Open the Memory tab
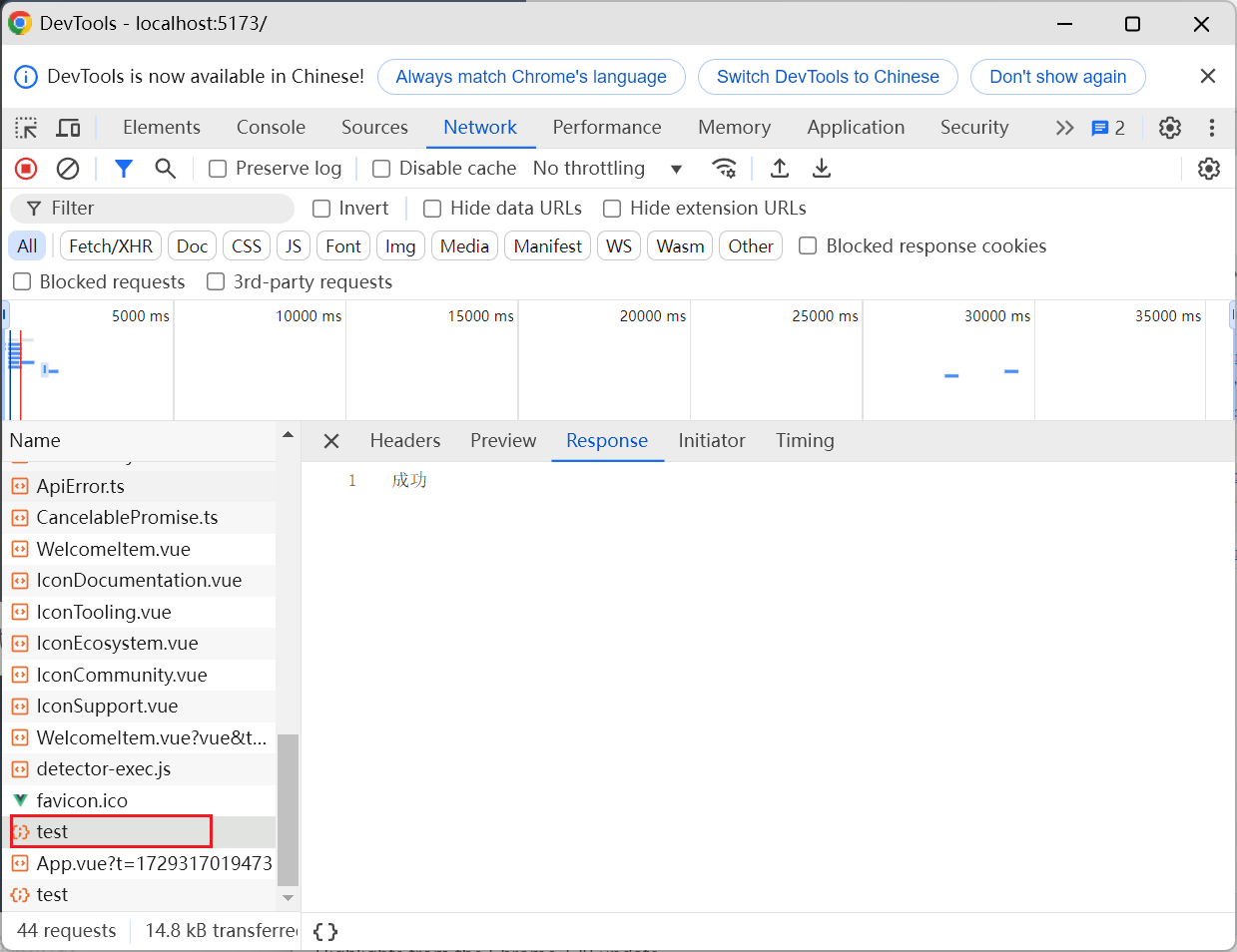 (x=735, y=128)
